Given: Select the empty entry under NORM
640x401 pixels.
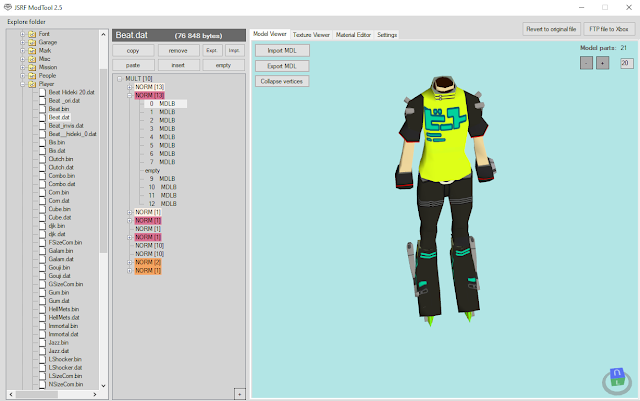Looking at the screenshot, I should [152, 171].
